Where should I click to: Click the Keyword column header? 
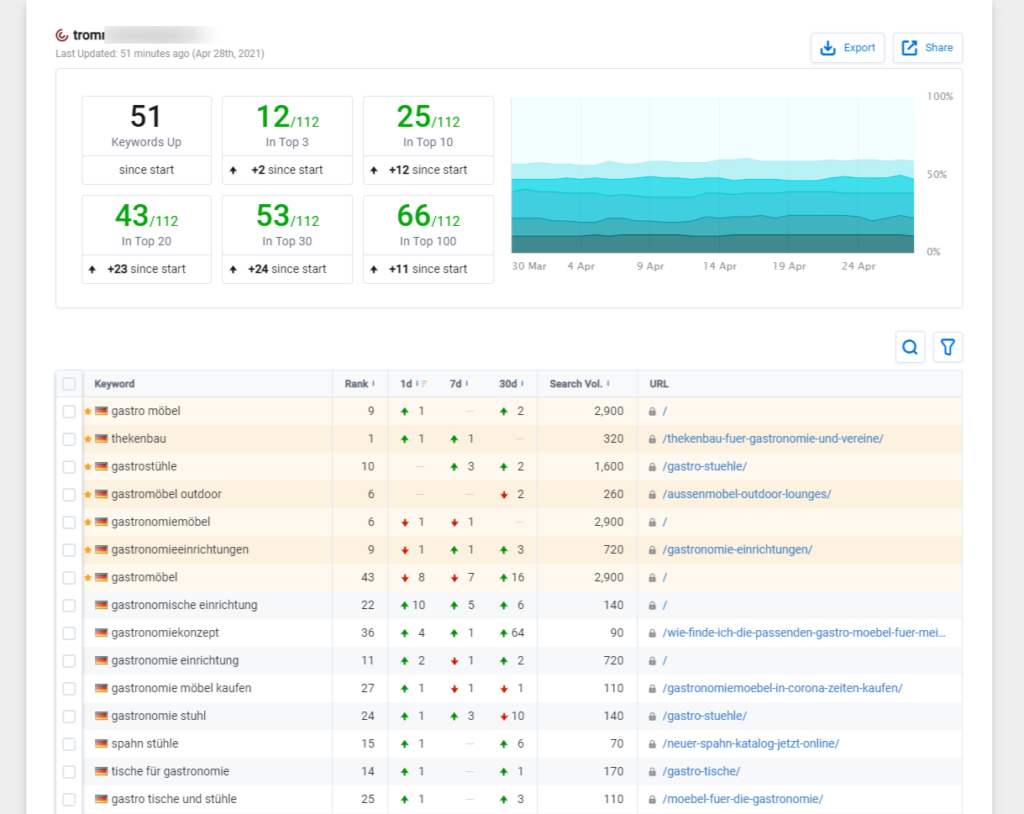115,384
